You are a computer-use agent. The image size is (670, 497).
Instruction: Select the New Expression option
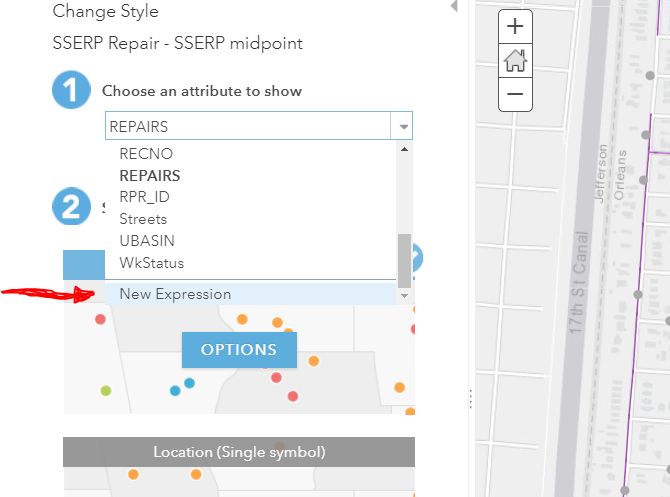pos(175,294)
